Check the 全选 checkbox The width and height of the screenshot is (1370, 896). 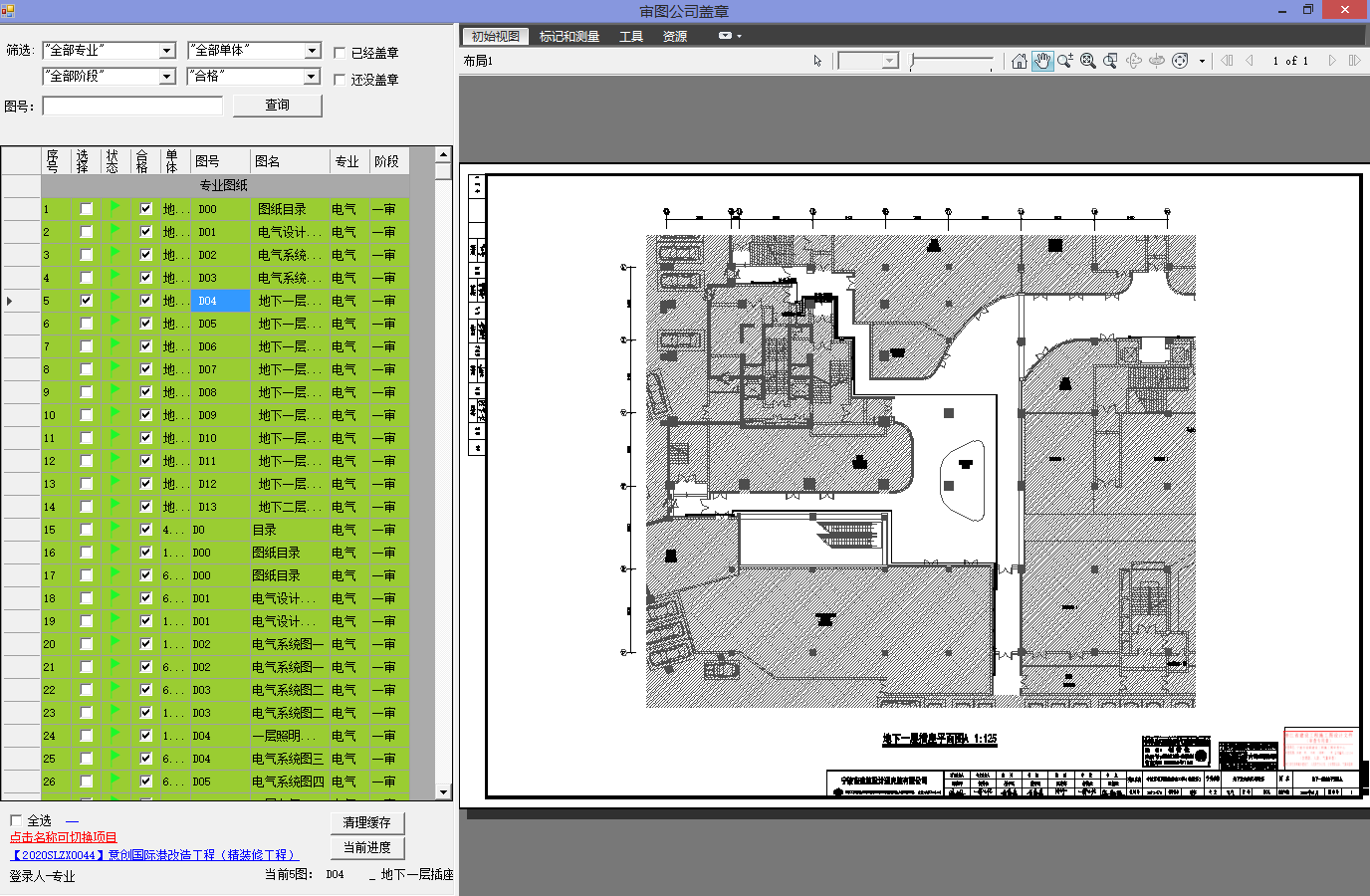tap(16, 820)
